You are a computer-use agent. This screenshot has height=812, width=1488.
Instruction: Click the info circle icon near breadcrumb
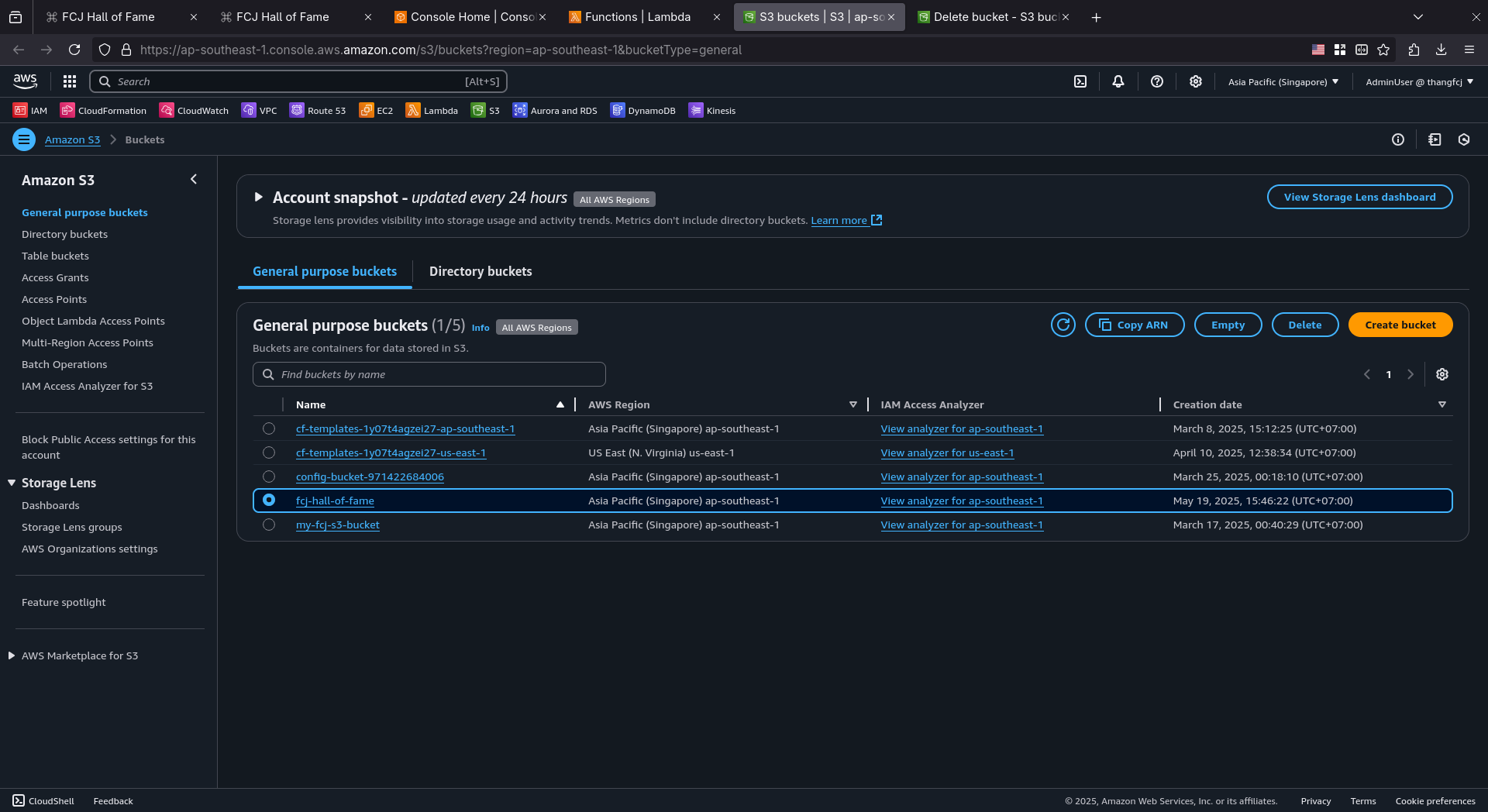[x=1398, y=139]
